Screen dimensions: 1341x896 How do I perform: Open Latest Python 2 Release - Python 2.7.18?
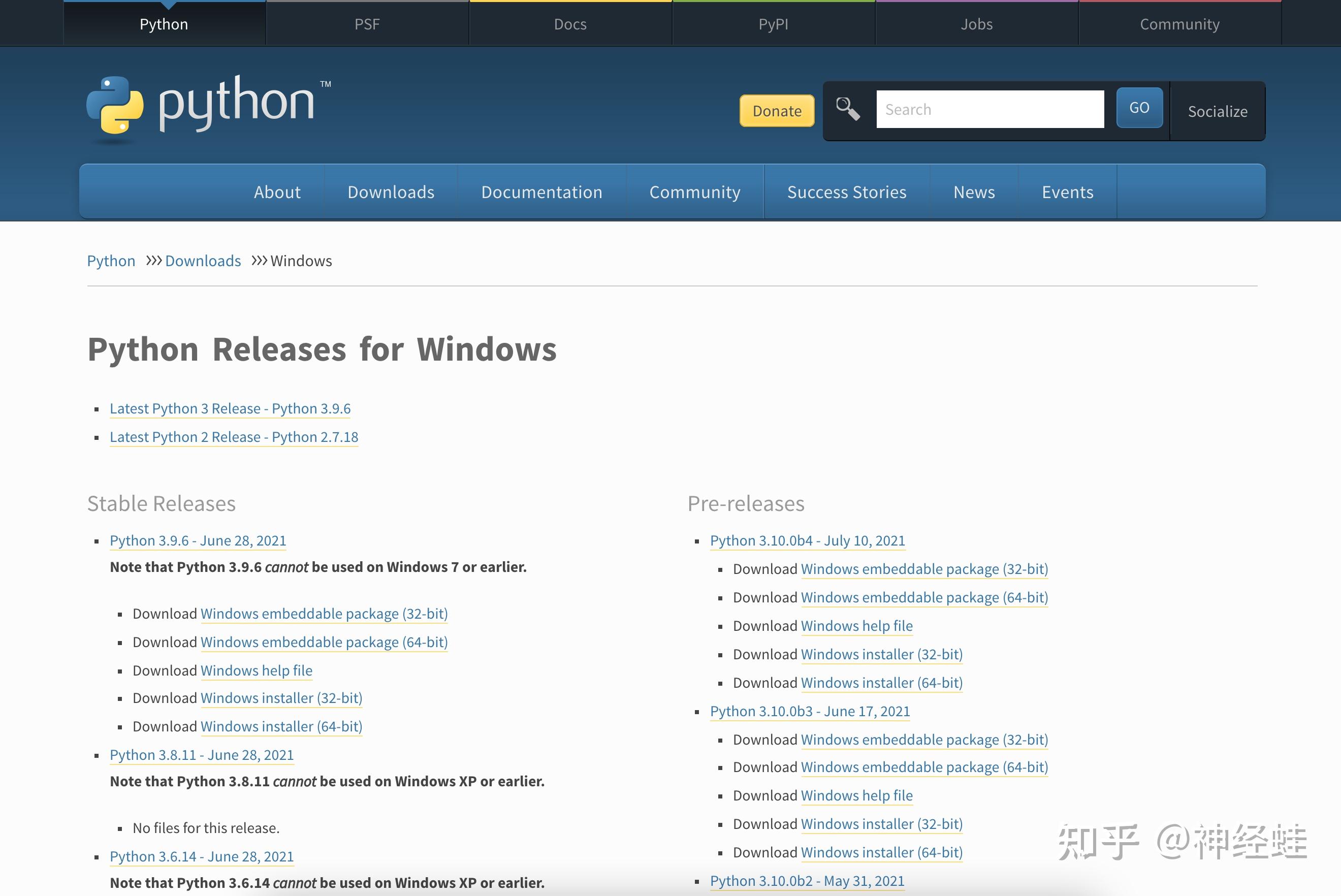point(234,437)
